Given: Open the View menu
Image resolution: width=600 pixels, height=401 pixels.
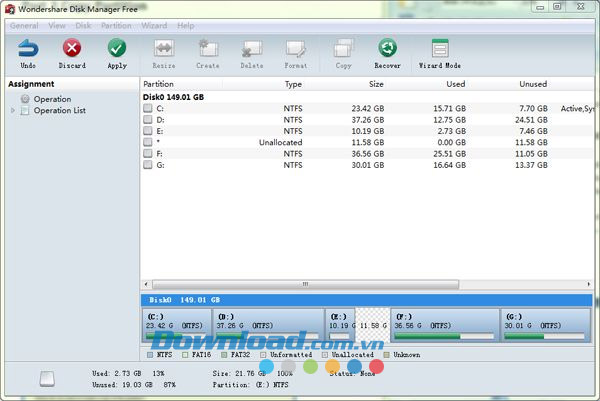Looking at the screenshot, I should tap(57, 26).
